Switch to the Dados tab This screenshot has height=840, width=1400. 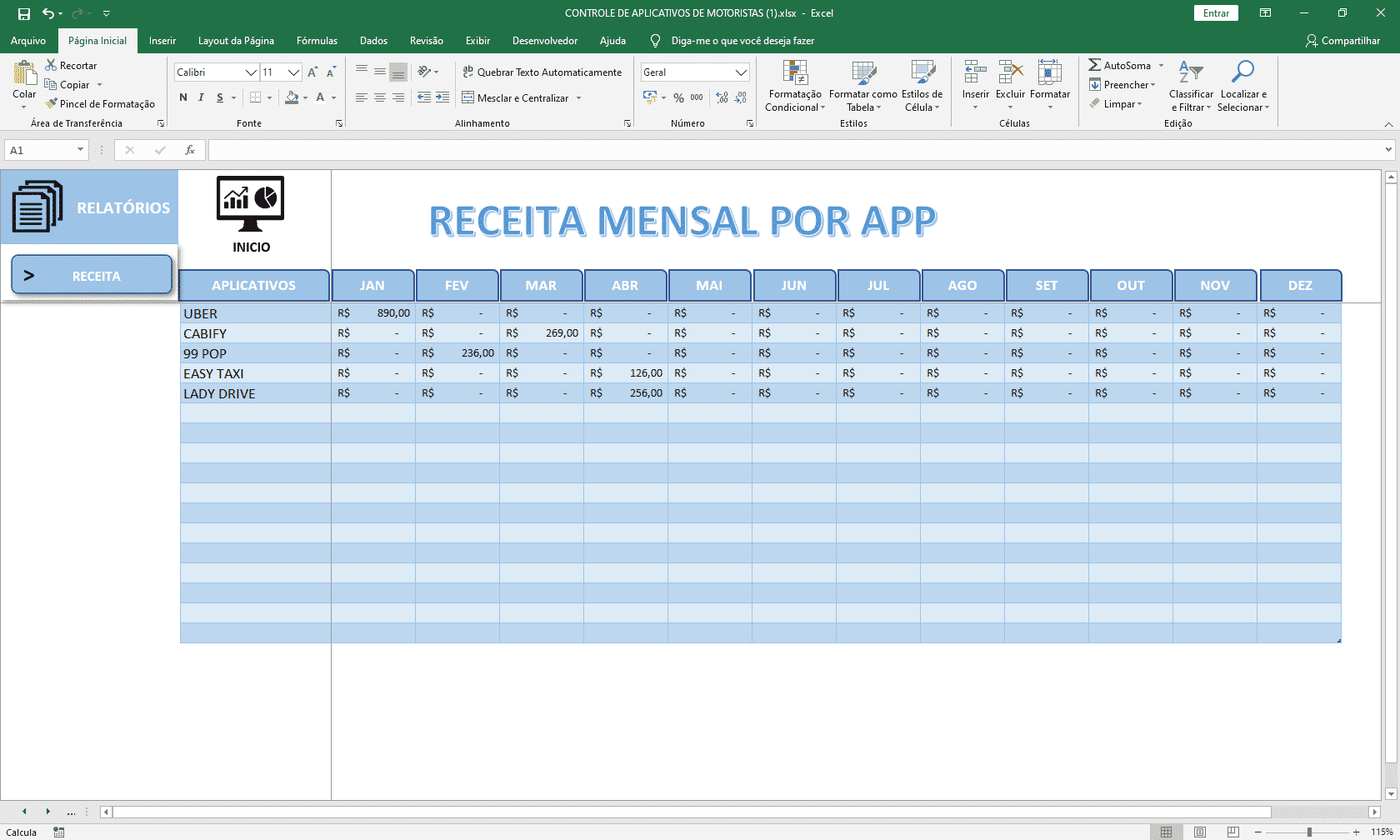click(373, 41)
